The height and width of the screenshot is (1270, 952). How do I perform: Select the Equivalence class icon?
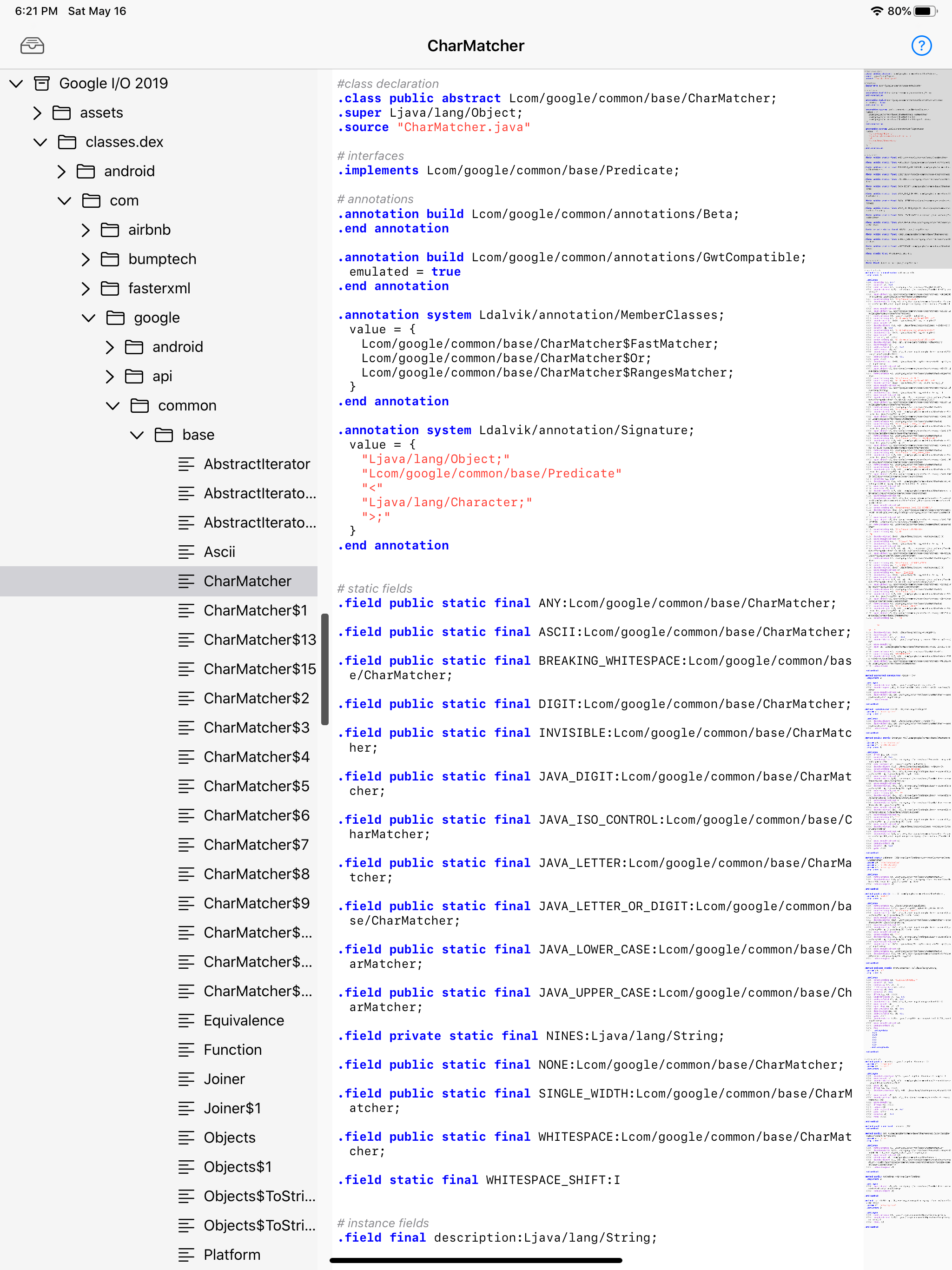coord(186,1020)
